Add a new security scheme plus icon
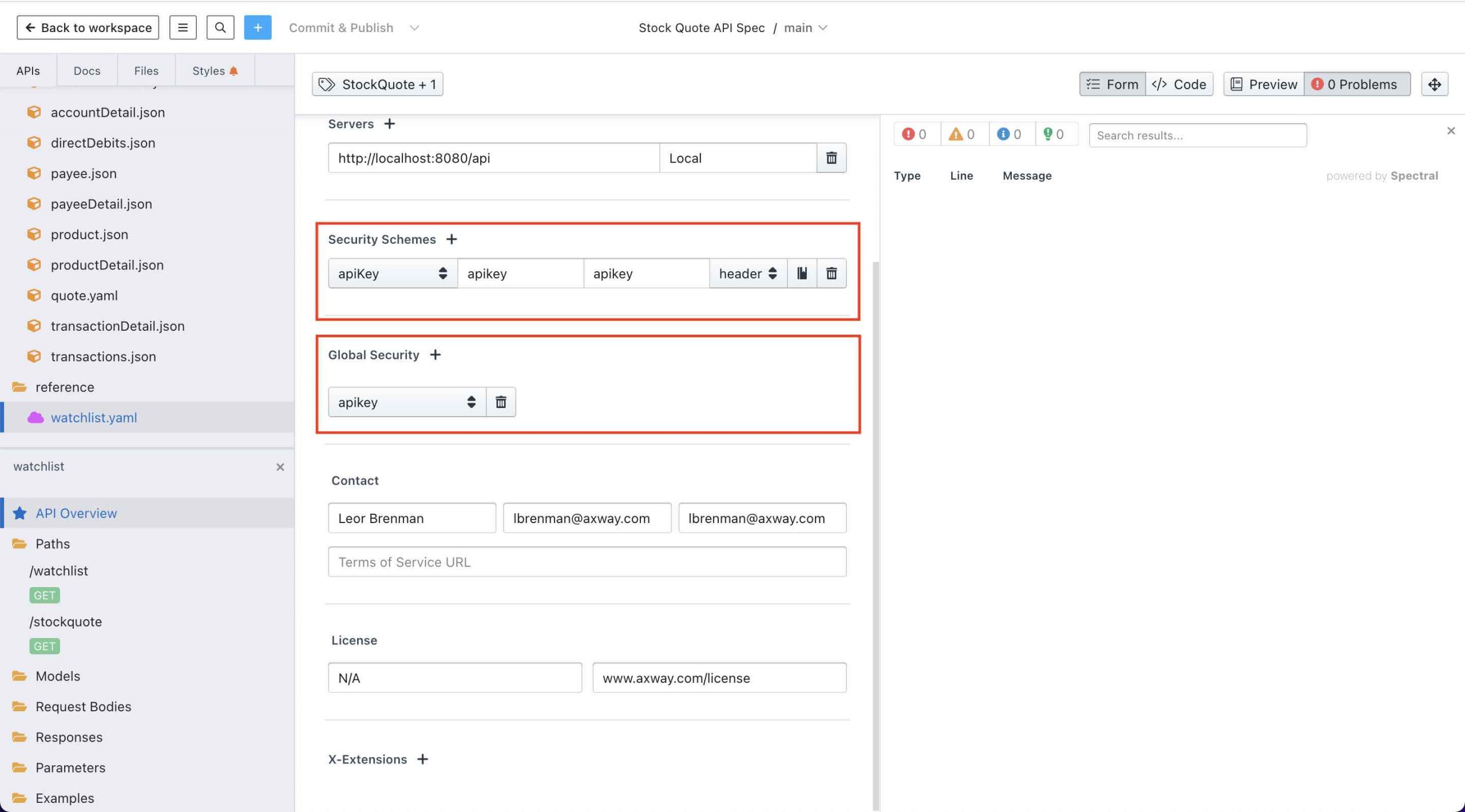 coord(452,239)
